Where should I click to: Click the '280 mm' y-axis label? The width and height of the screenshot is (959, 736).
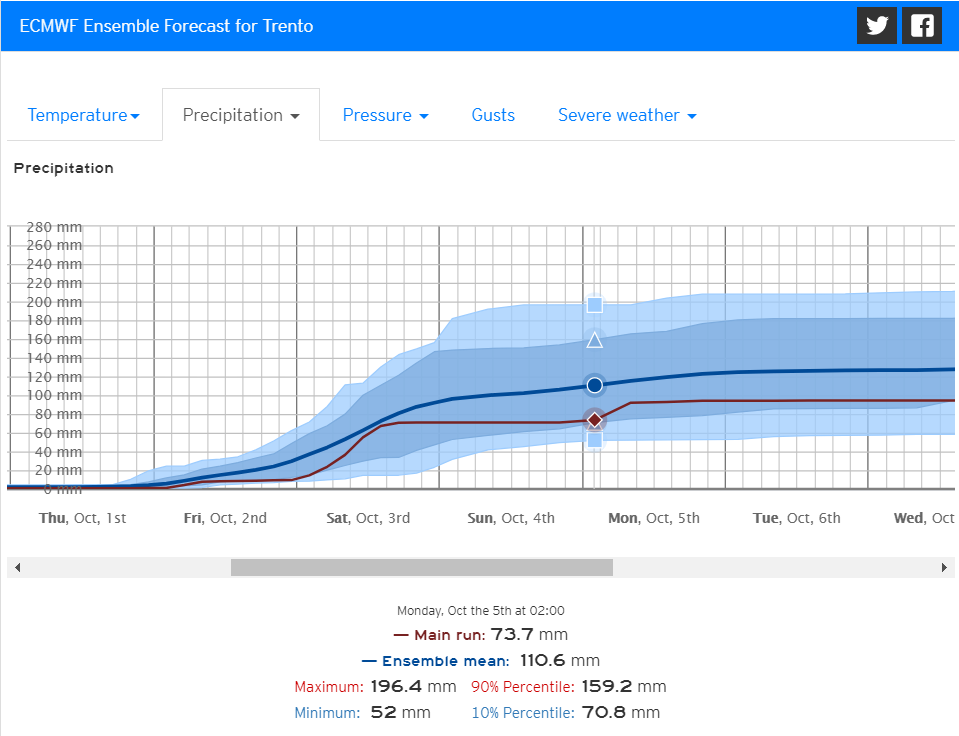tap(54, 228)
